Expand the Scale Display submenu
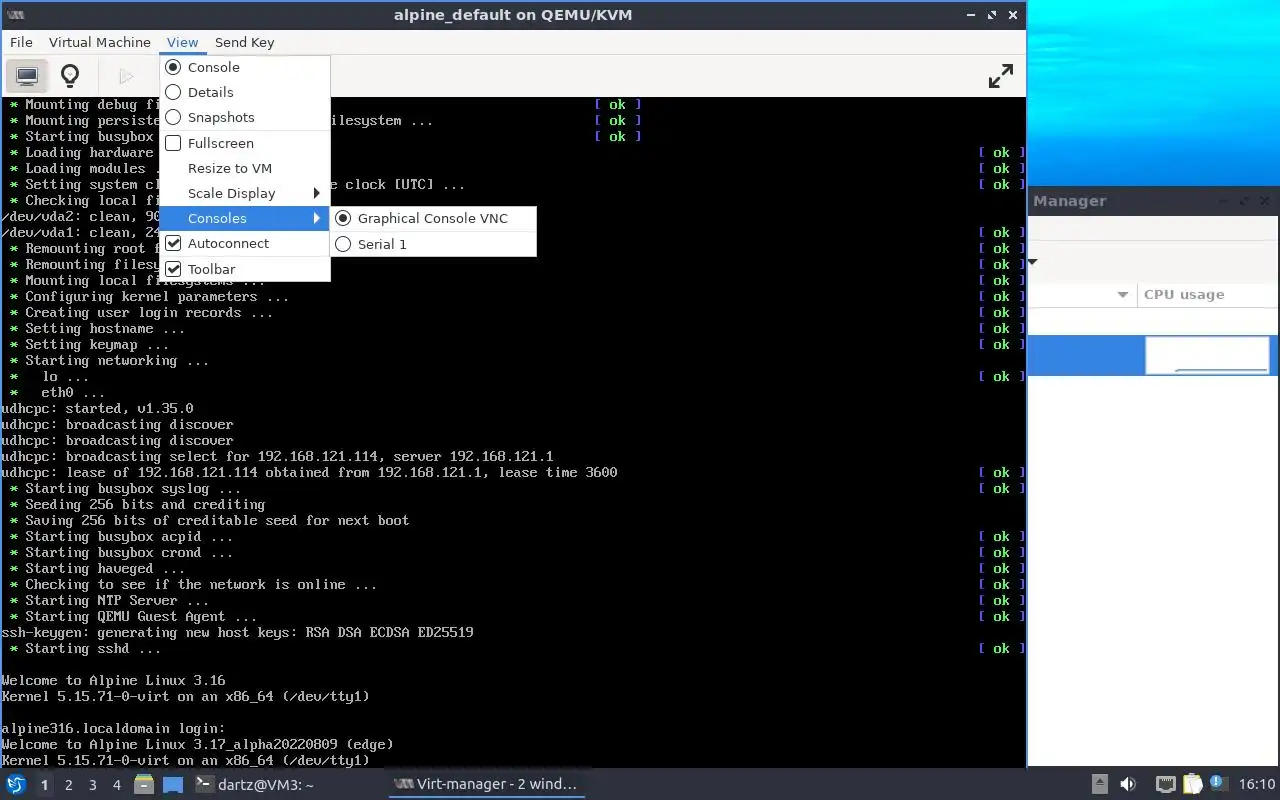The width and height of the screenshot is (1280, 800). (245, 193)
